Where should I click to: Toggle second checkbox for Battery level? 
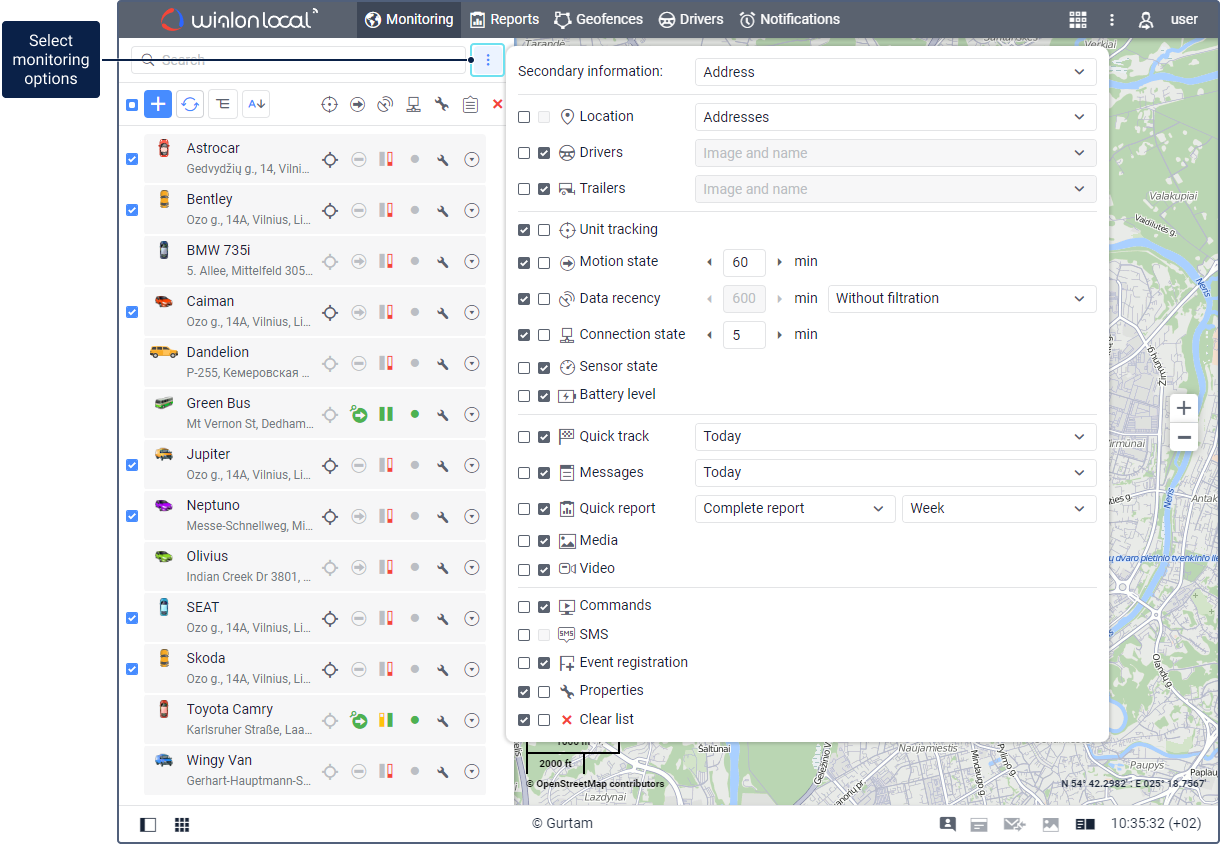click(x=544, y=396)
